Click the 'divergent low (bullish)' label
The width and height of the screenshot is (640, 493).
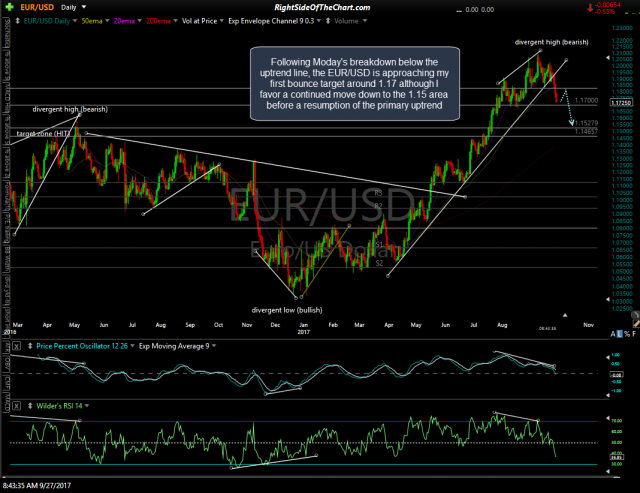[x=287, y=310]
